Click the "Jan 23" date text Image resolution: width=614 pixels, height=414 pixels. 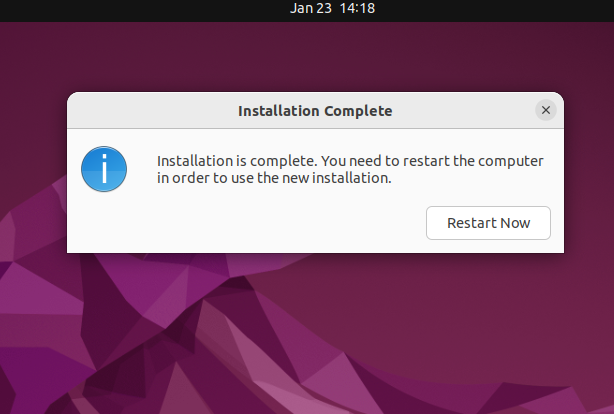(311, 8)
